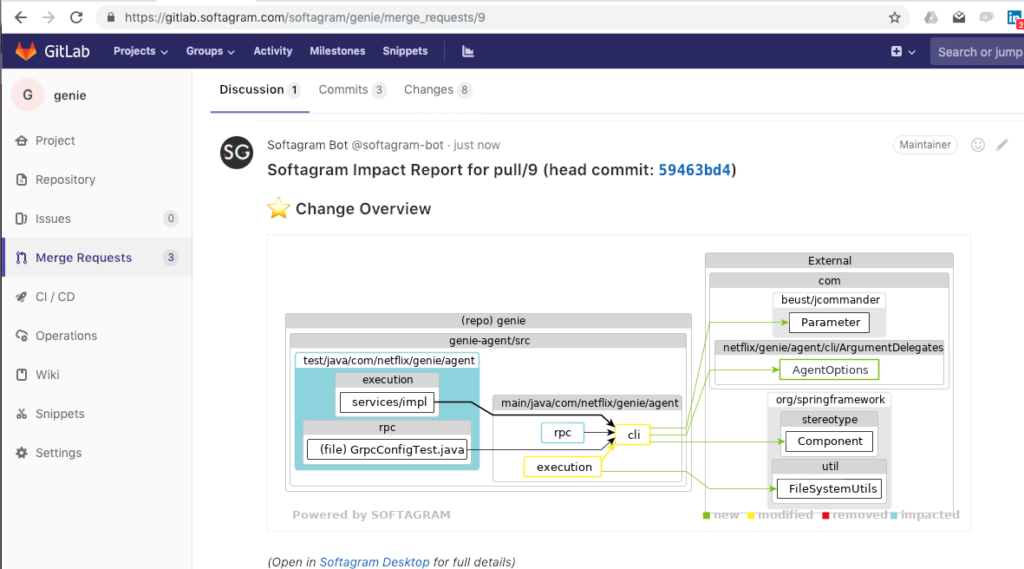Screen dimensions: 1024x569
Task: Open the @softagram-bot username link
Action: coord(397,145)
